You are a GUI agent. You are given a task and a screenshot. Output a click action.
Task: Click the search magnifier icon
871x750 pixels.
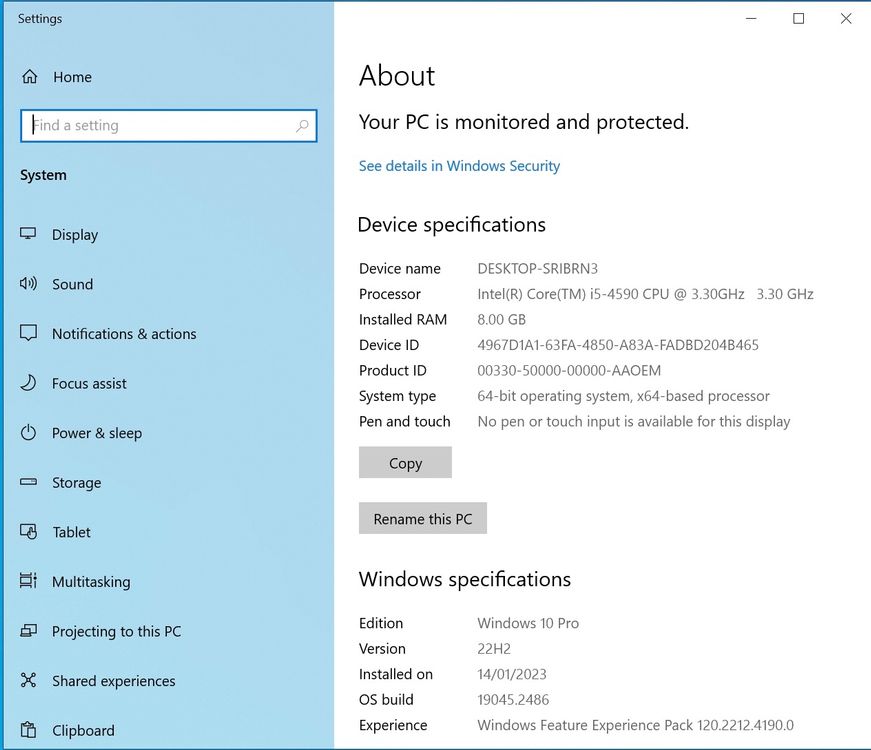pos(302,126)
